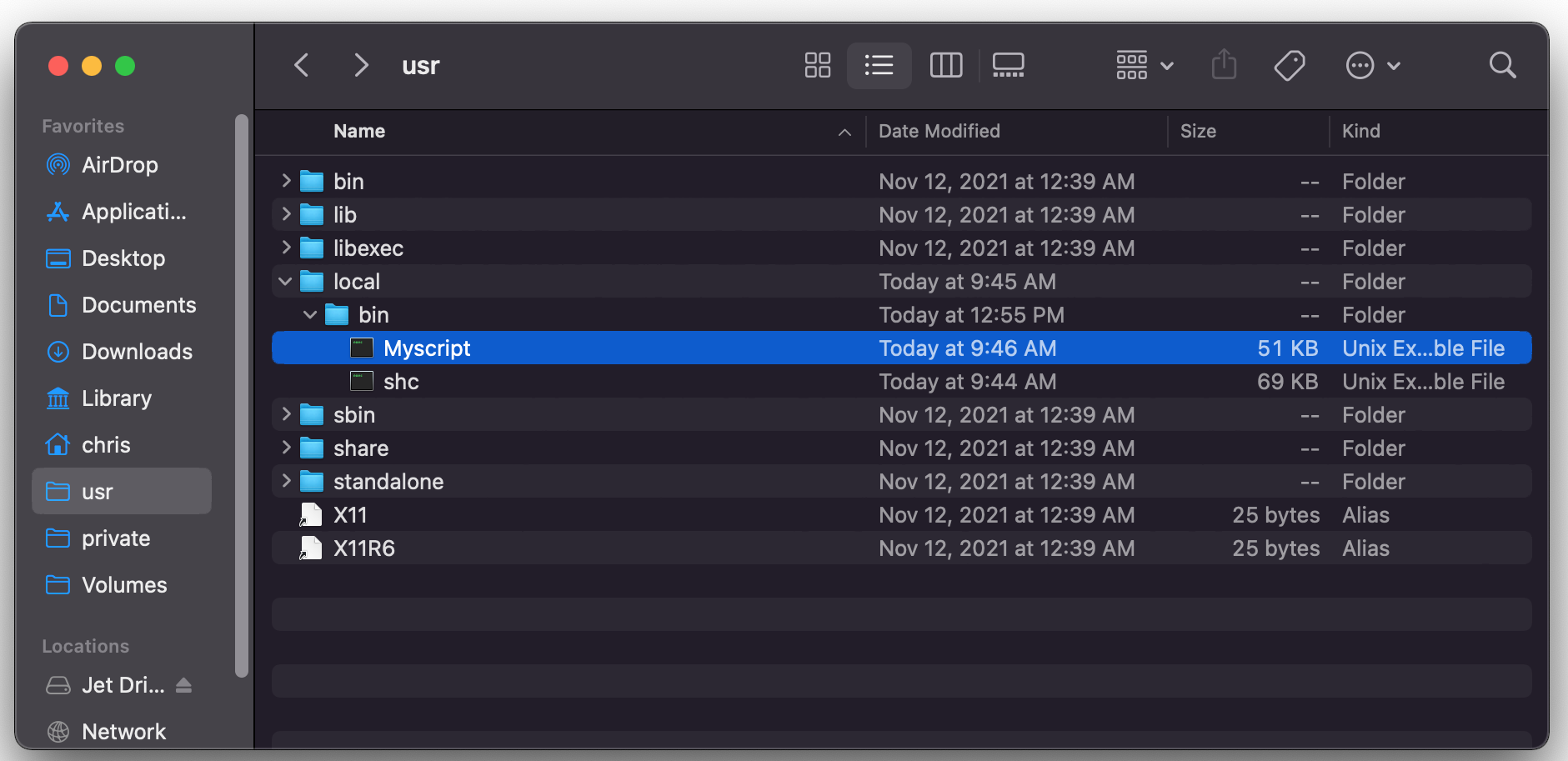This screenshot has height=761, width=1568.
Task: Open the Group By options dropdown
Action: (x=1145, y=65)
